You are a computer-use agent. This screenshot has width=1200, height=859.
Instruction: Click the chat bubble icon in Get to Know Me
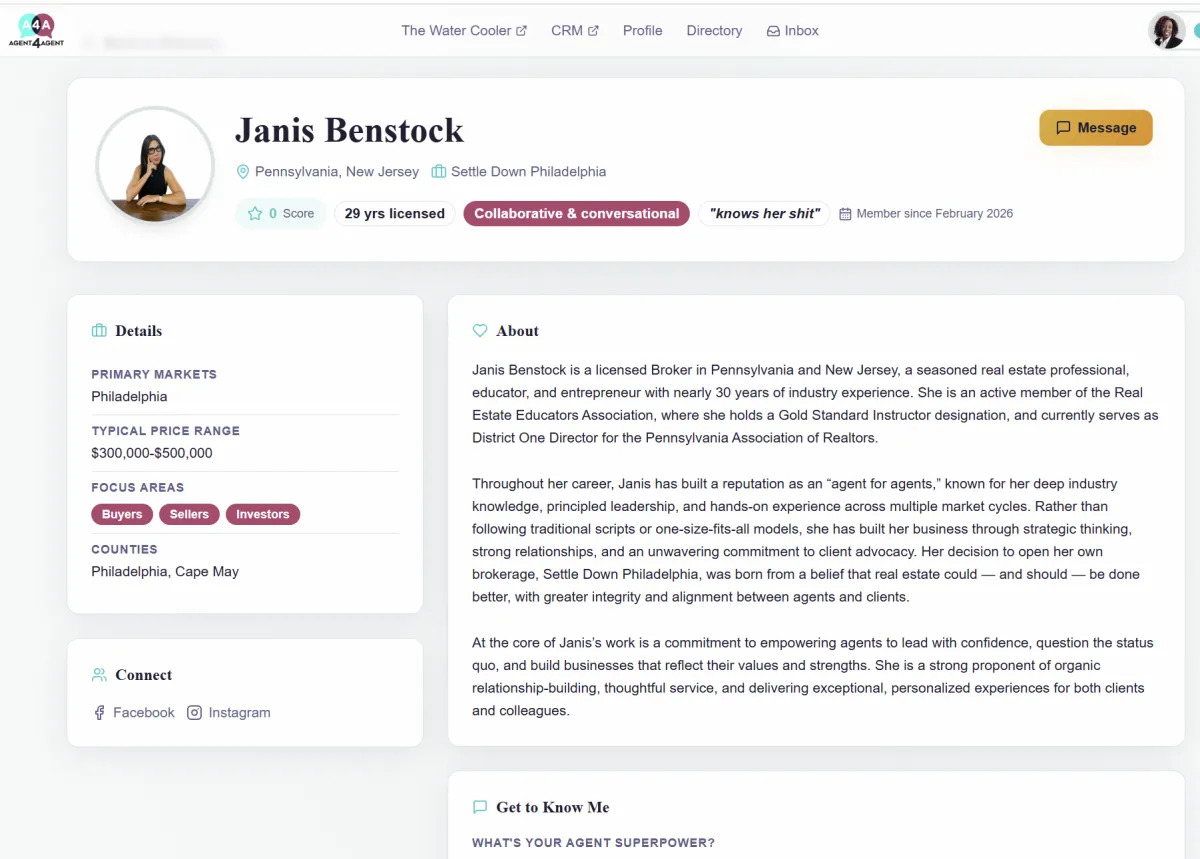[x=480, y=807]
